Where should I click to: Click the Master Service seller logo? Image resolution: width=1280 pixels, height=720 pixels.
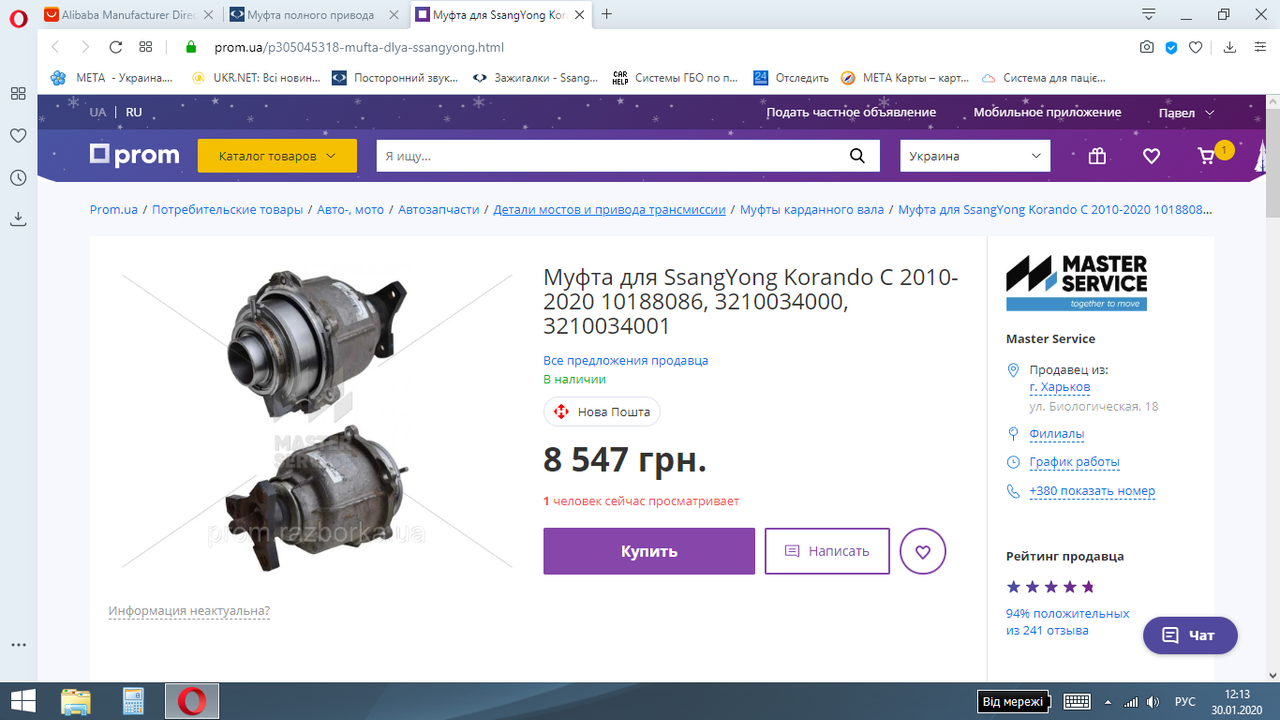pyautogui.click(x=1076, y=283)
